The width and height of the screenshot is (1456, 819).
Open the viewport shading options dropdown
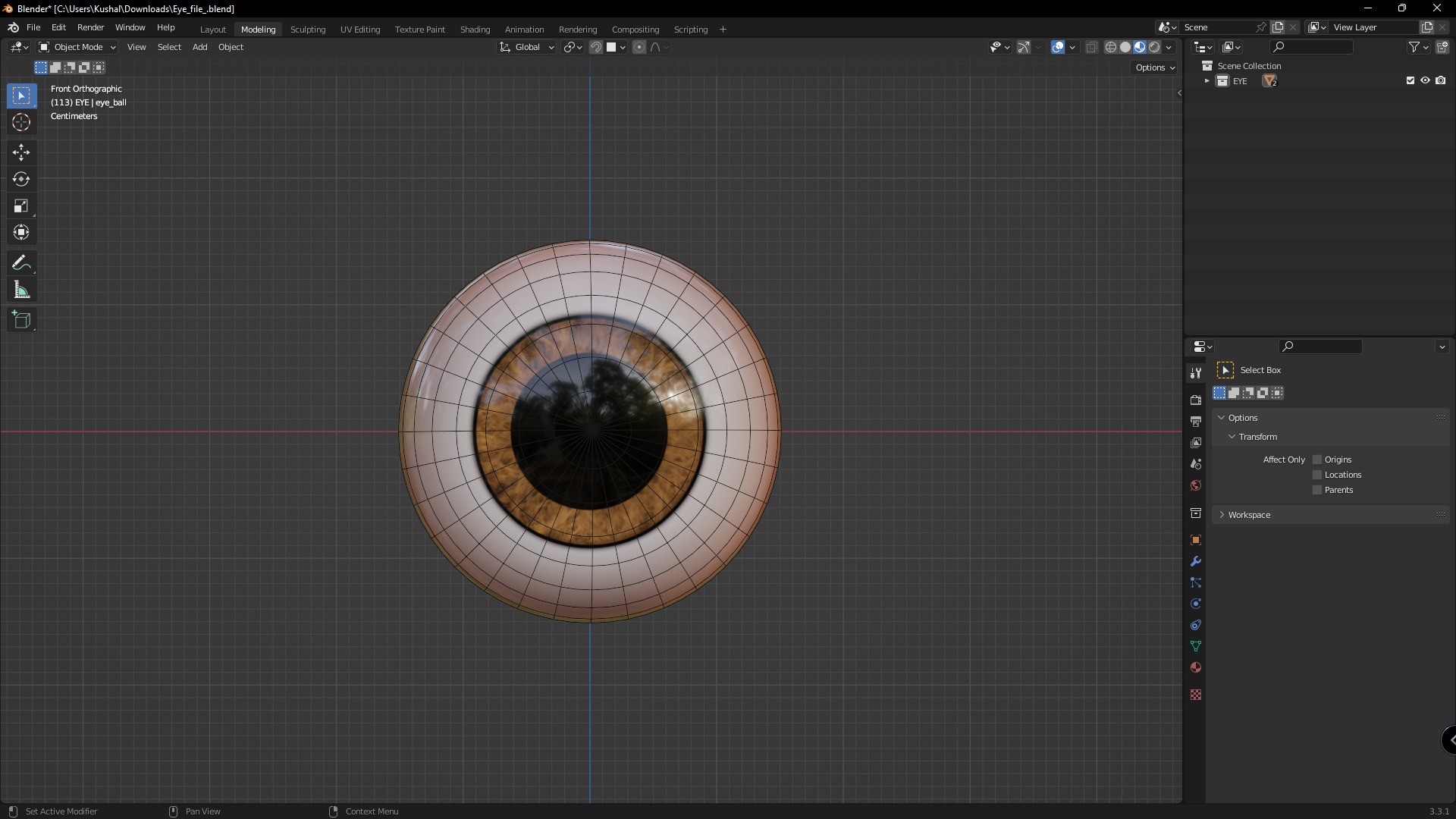pos(1169,47)
